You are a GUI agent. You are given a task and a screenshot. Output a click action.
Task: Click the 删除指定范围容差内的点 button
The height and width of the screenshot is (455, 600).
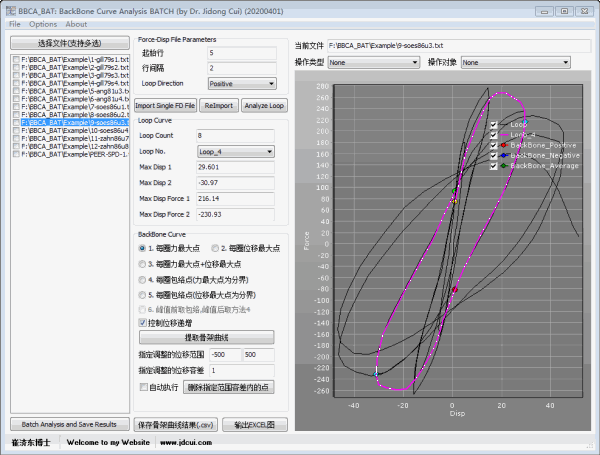tap(228, 387)
